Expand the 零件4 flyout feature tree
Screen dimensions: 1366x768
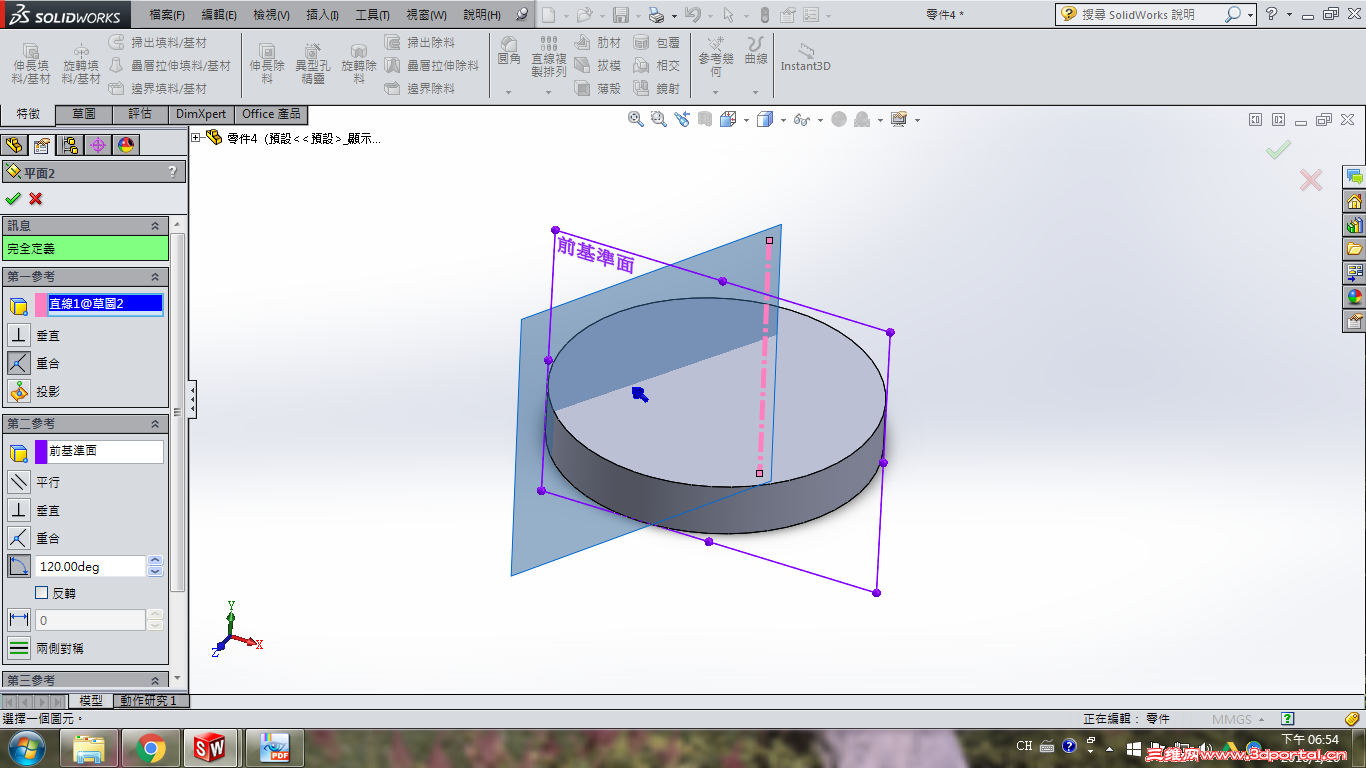coord(196,138)
